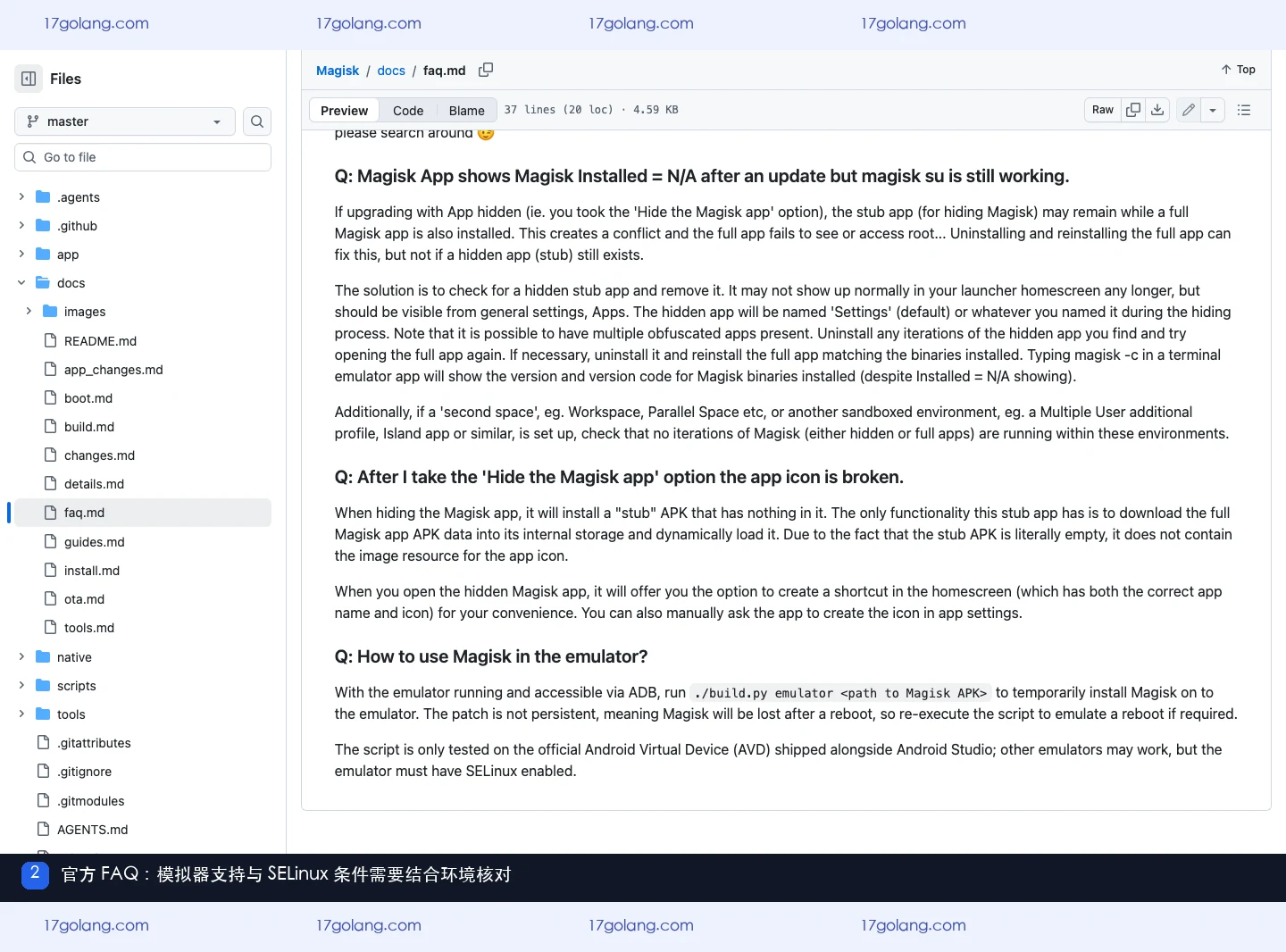Click the Raw button
This screenshot has height=952, width=1286.
[1103, 110]
